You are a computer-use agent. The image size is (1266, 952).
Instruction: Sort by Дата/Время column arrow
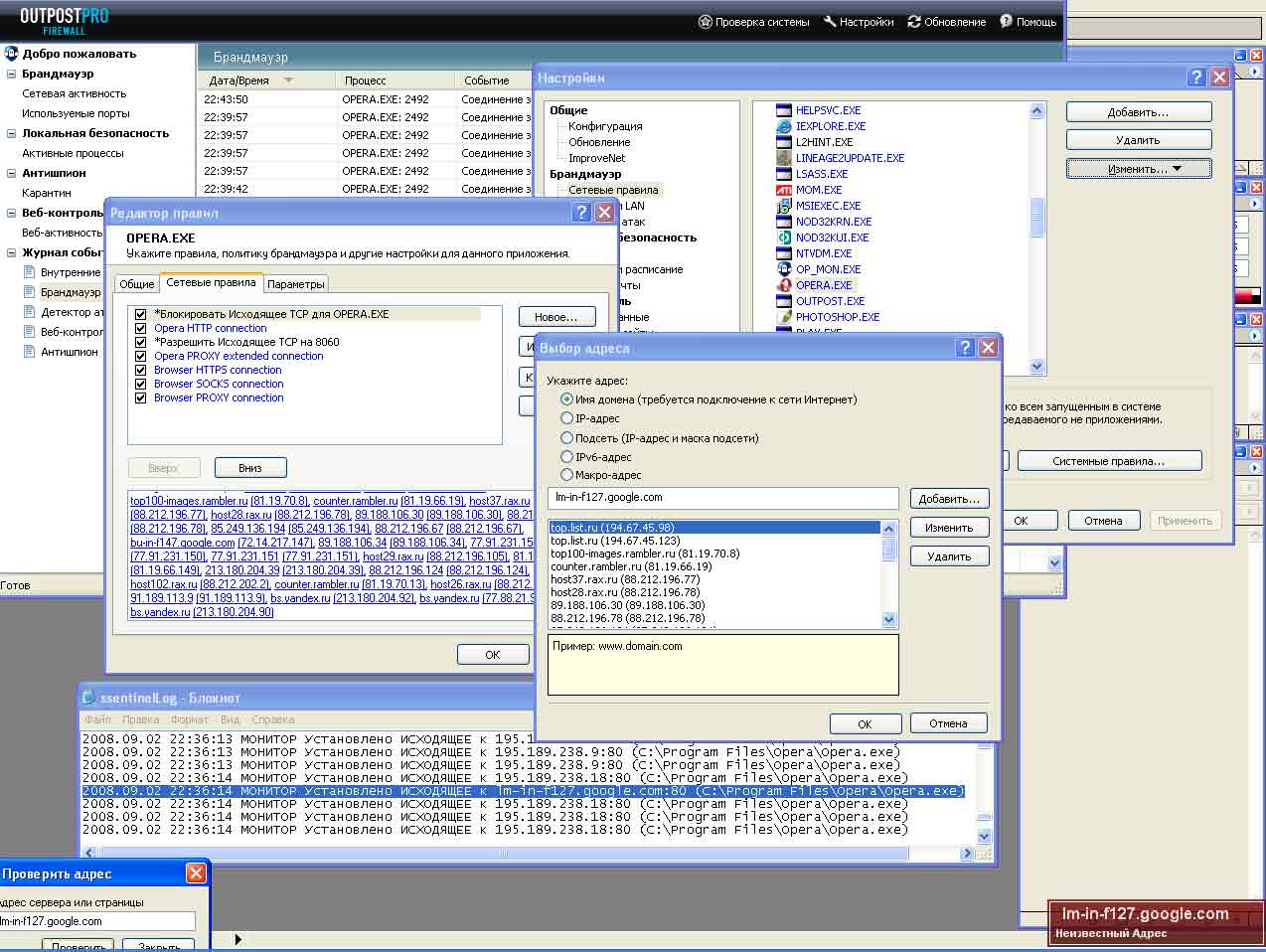point(288,80)
